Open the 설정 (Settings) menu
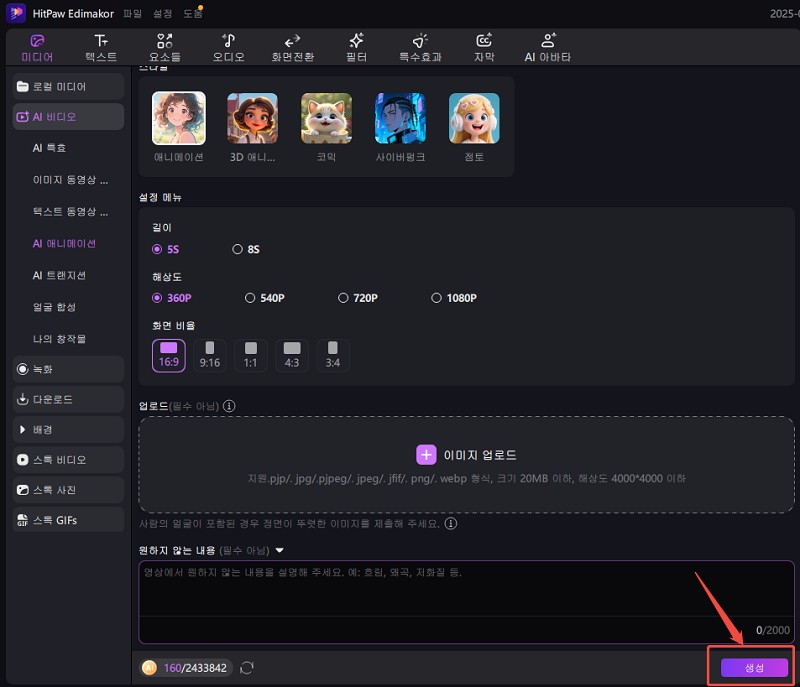The width and height of the screenshot is (800, 687). (x=162, y=14)
